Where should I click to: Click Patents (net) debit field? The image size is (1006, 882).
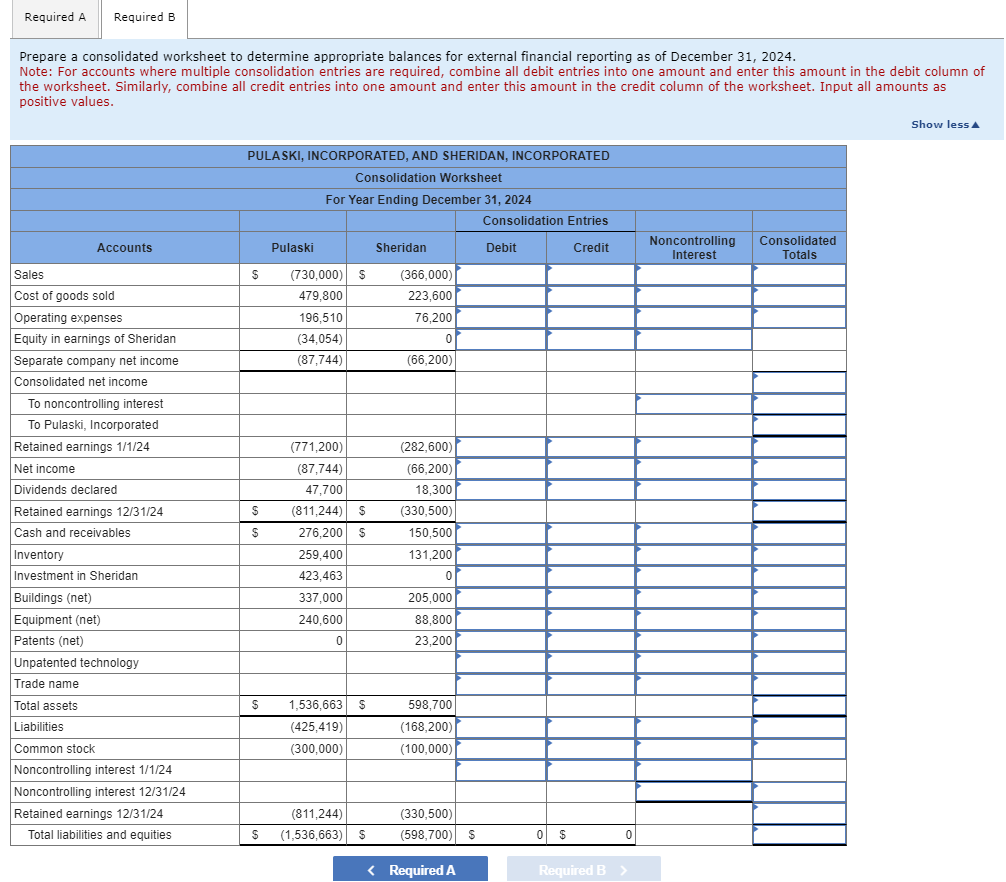[501, 641]
